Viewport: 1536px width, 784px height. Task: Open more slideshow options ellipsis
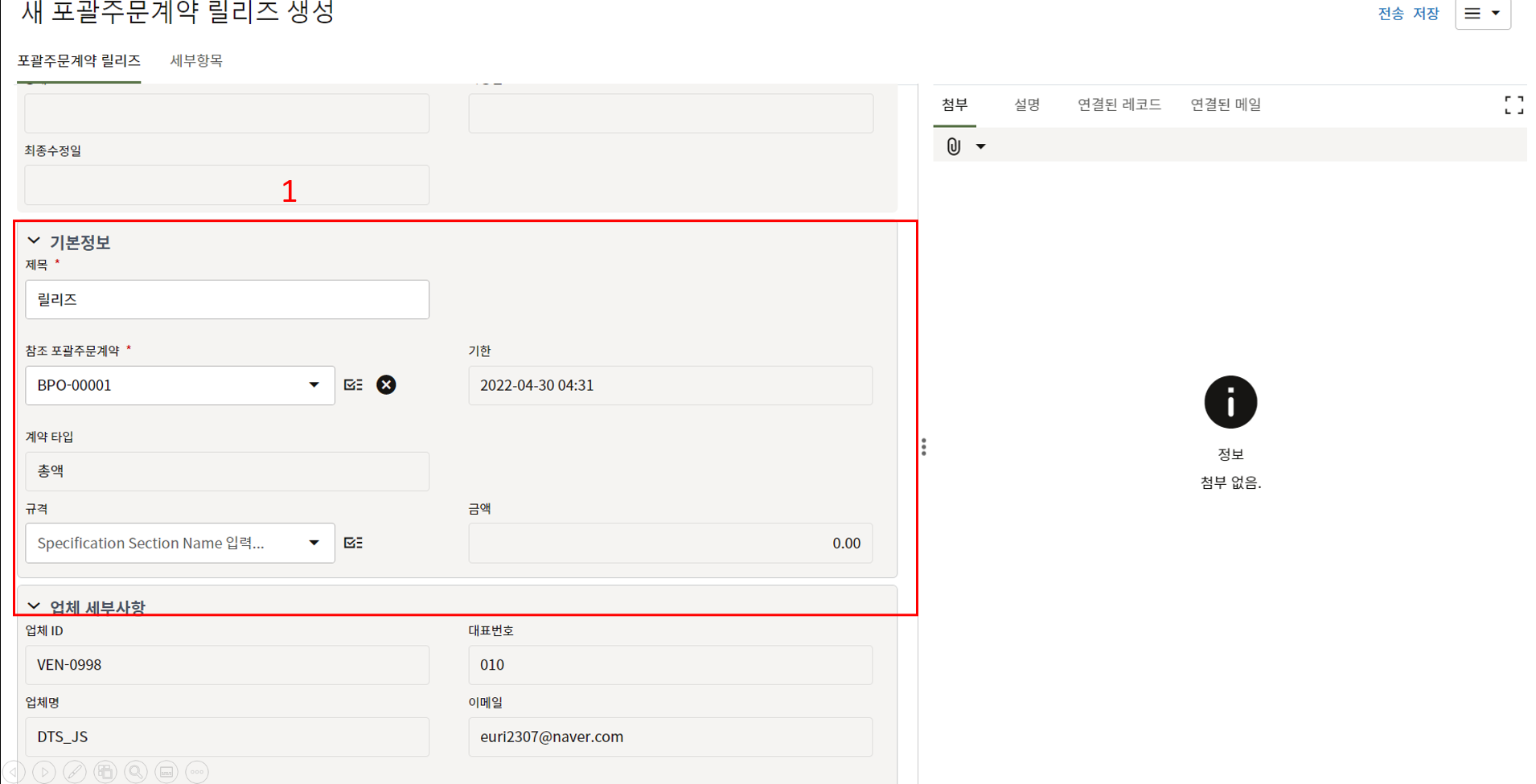(x=197, y=772)
